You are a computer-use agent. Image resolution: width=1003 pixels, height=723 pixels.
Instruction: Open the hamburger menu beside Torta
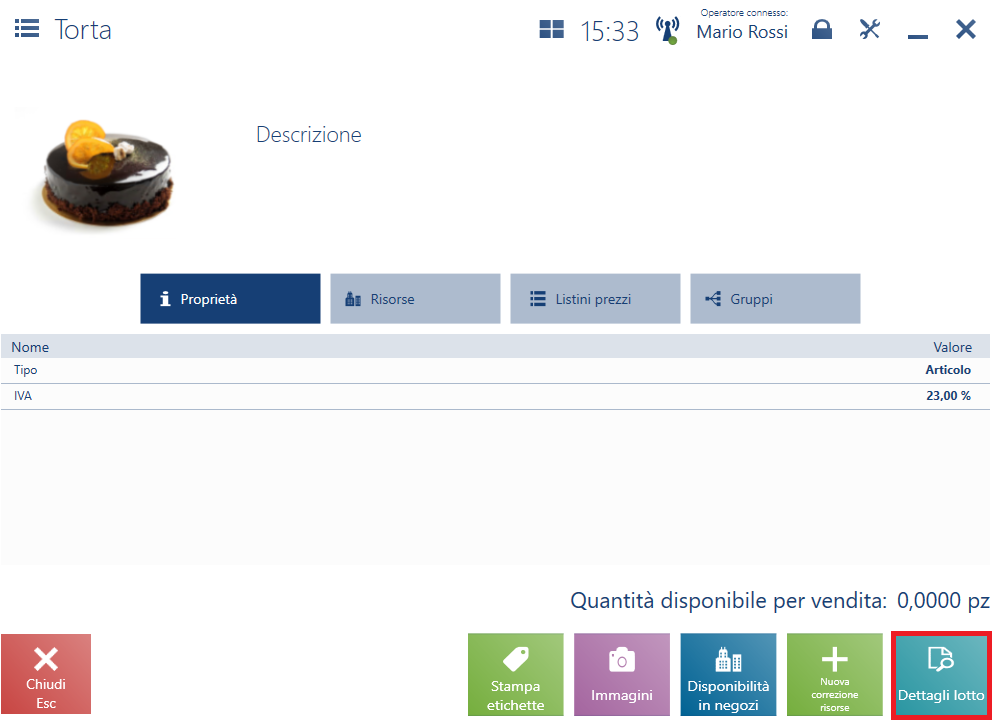click(x=27, y=28)
